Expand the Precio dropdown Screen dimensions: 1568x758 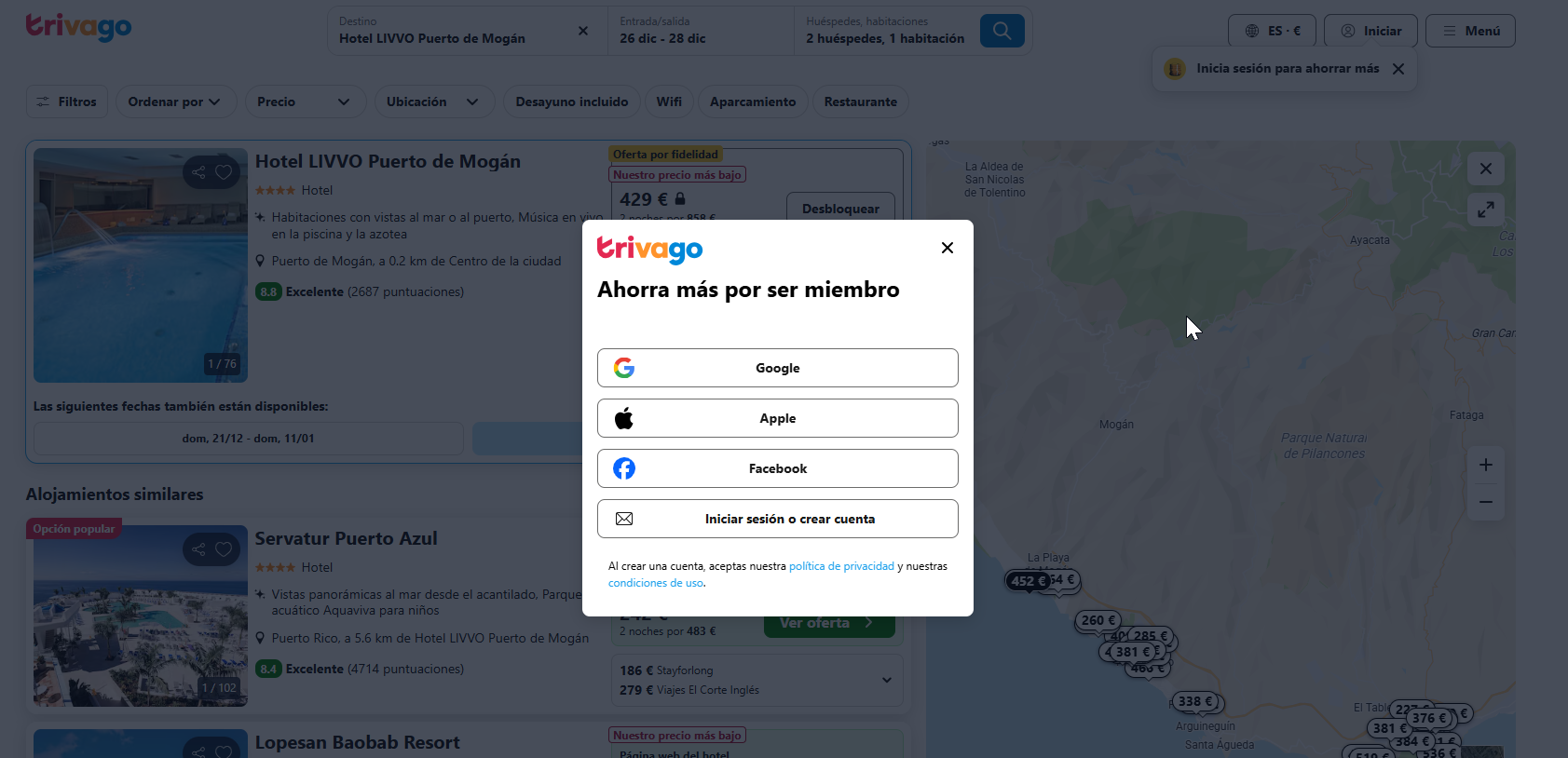[305, 102]
